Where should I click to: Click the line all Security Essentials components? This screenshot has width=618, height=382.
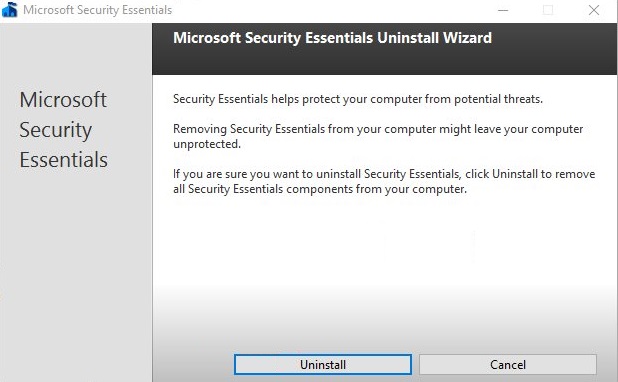(320, 189)
